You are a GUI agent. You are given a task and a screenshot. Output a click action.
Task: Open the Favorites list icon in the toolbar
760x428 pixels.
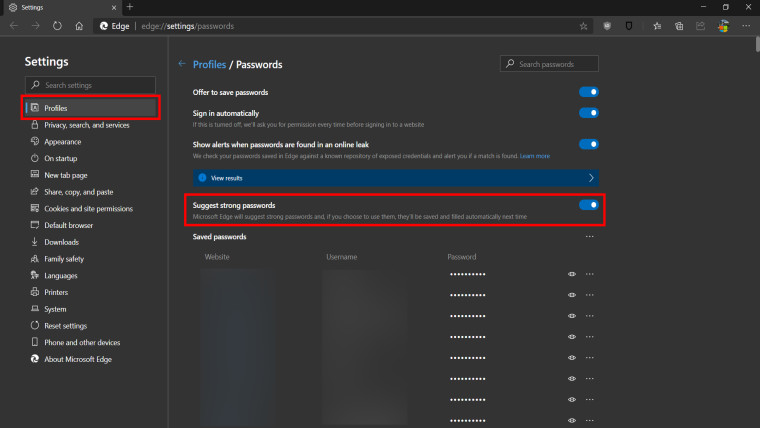click(657, 26)
